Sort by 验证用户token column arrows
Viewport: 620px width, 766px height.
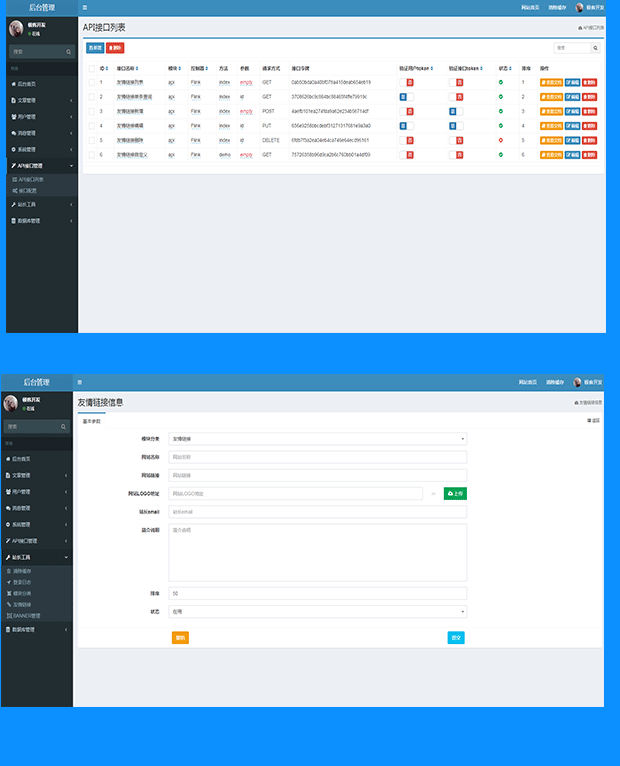tap(432, 68)
